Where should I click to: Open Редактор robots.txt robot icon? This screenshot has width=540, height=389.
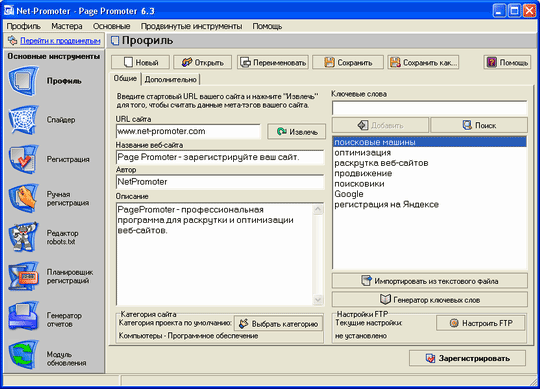pos(23,237)
